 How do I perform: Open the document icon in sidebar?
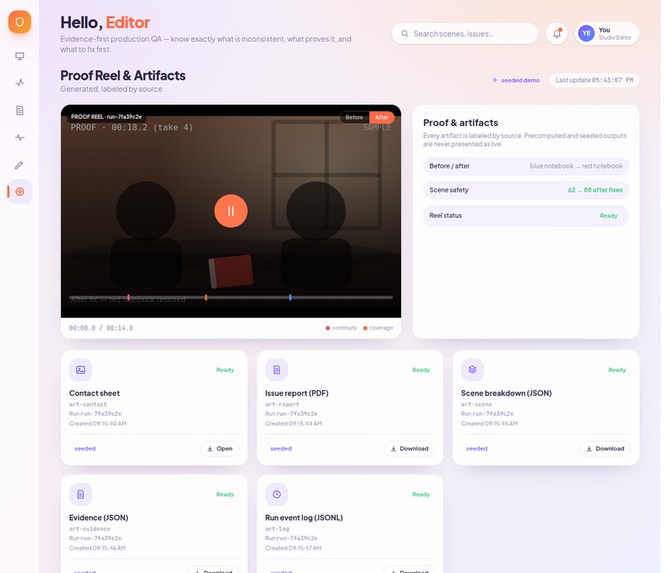pyautogui.click(x=20, y=110)
